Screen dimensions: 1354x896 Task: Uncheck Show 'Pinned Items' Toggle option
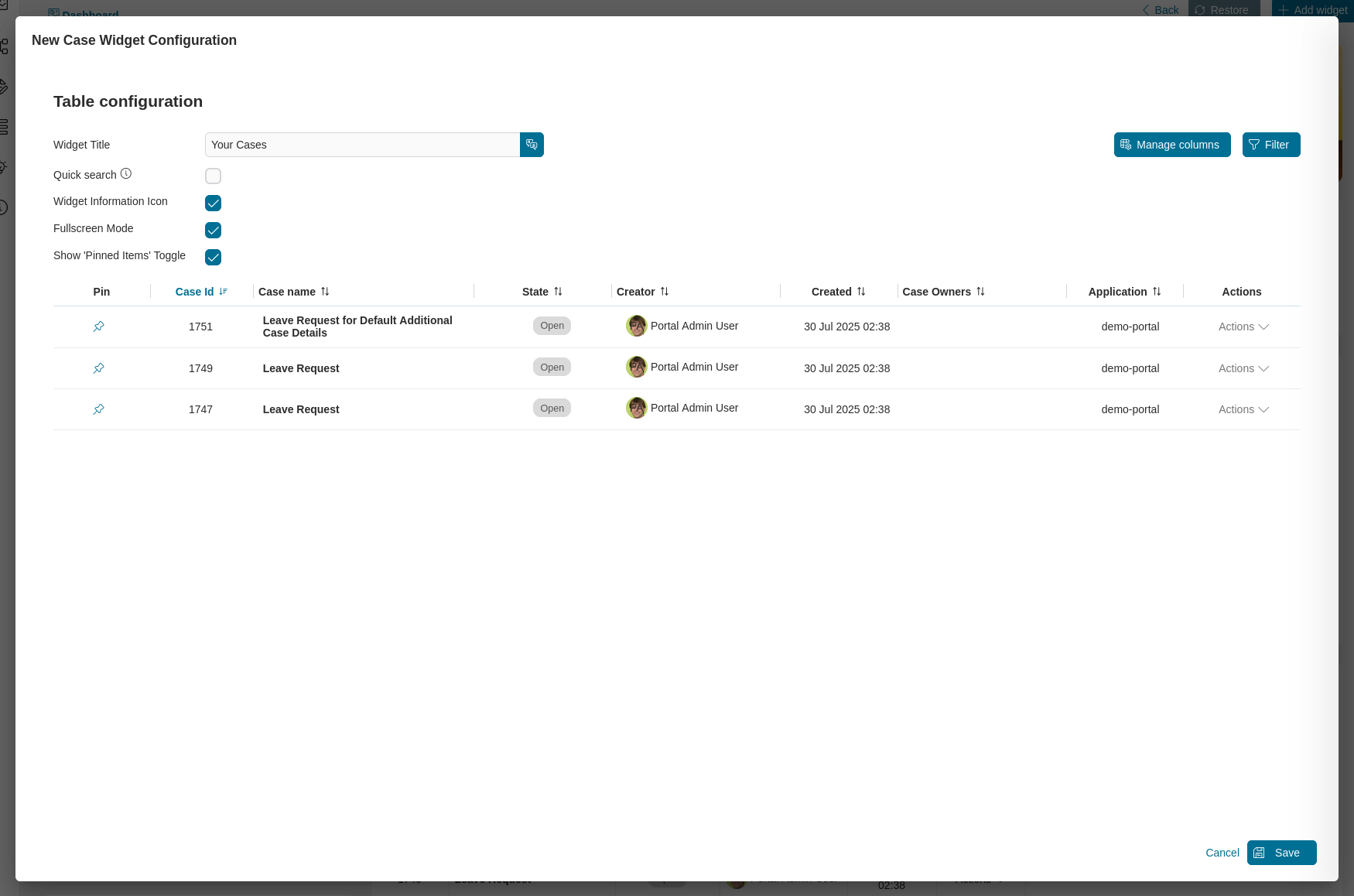(213, 257)
